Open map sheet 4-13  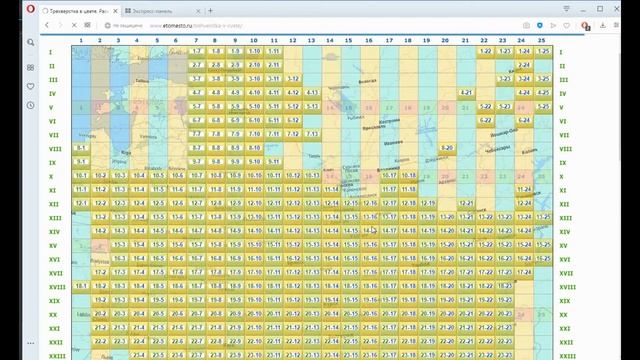point(312,93)
